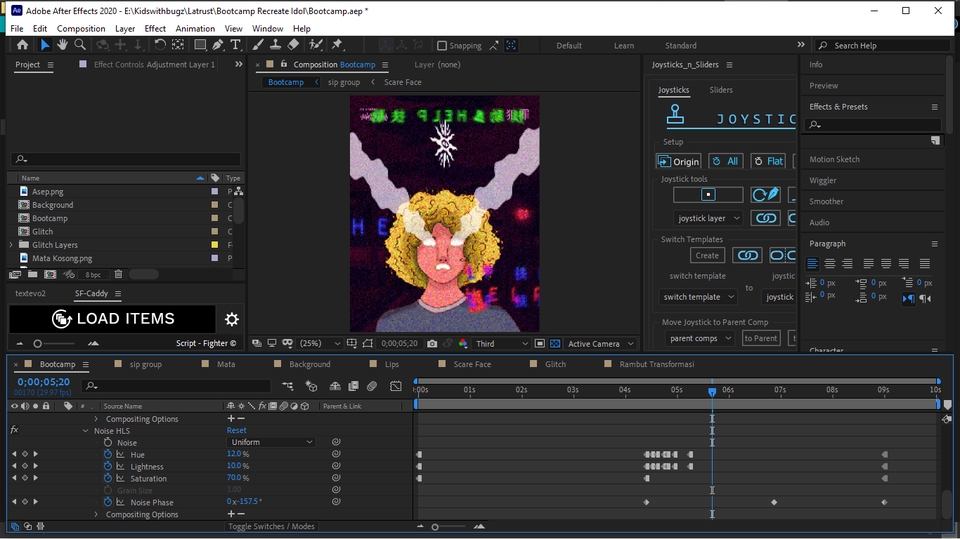Switch to the Sliders tab

click(721, 89)
